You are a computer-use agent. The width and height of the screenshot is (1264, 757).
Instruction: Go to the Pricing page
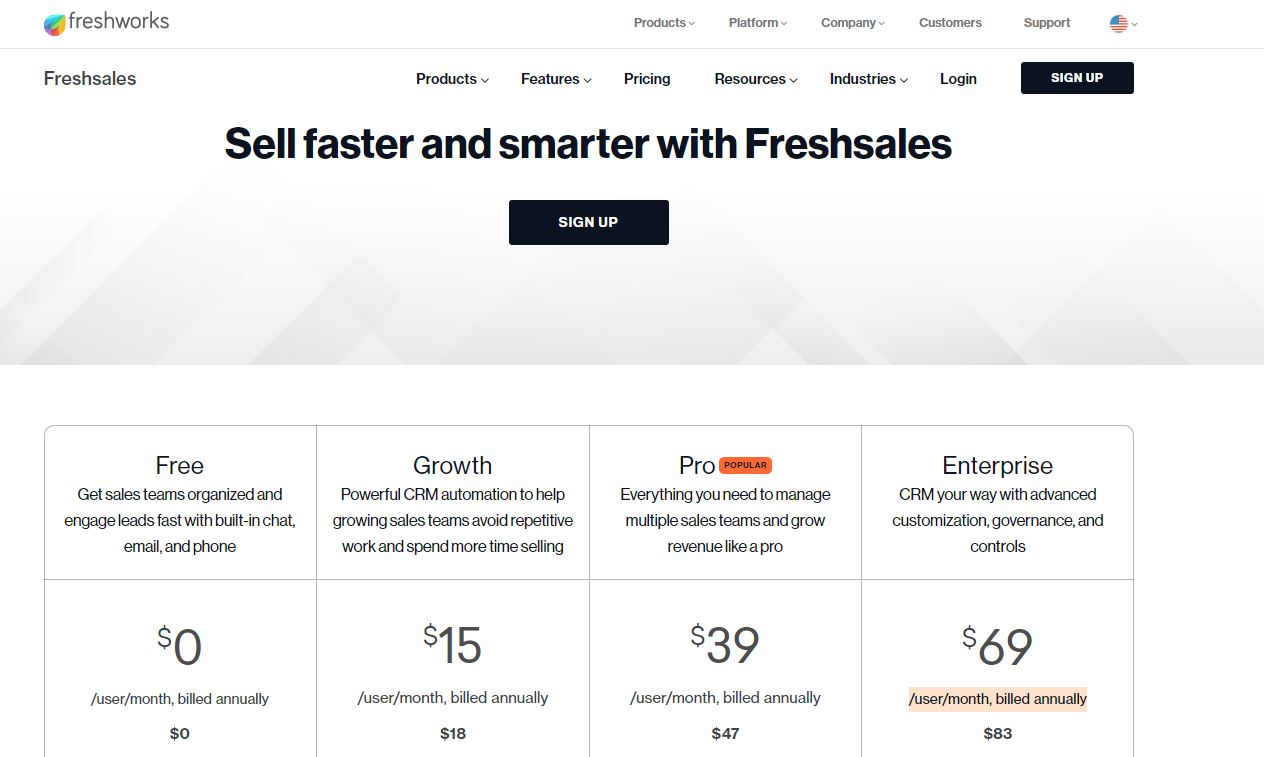coord(647,79)
